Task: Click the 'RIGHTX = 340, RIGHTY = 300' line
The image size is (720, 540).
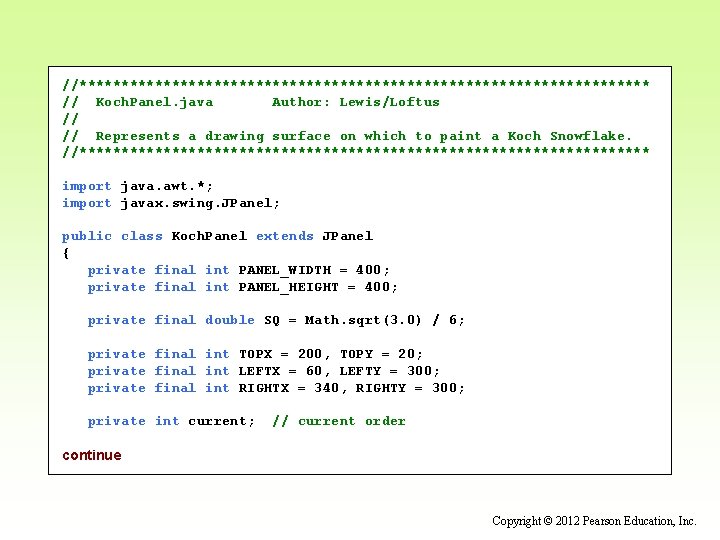Action: [276, 388]
